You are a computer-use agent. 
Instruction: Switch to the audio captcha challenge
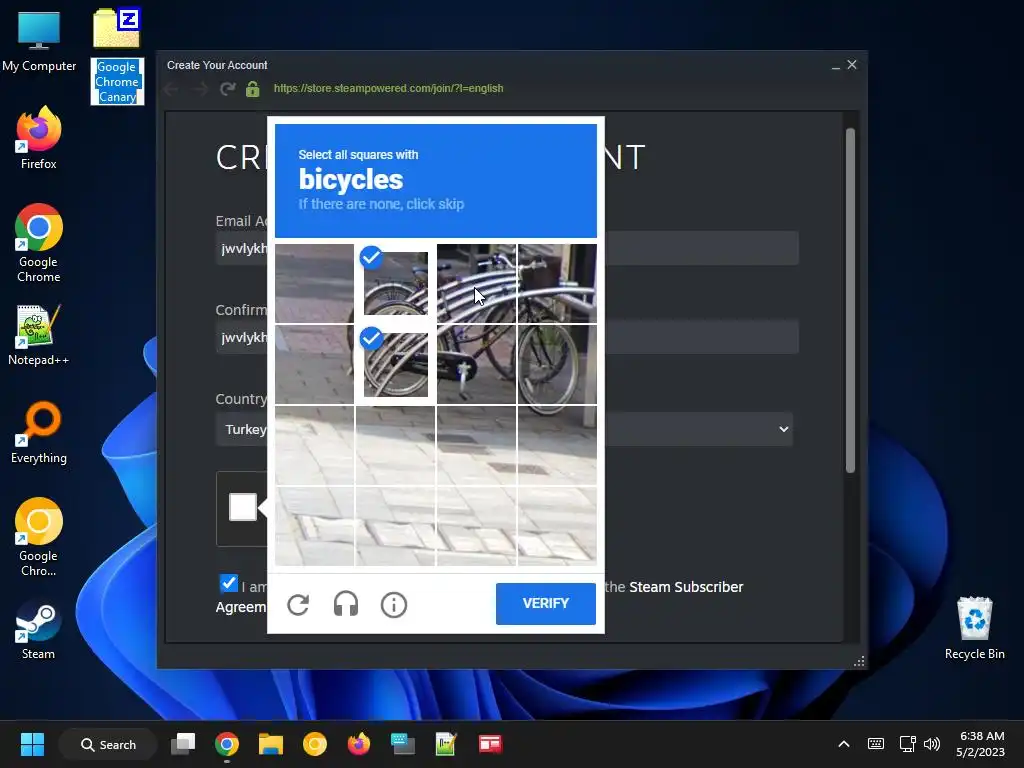pos(345,605)
